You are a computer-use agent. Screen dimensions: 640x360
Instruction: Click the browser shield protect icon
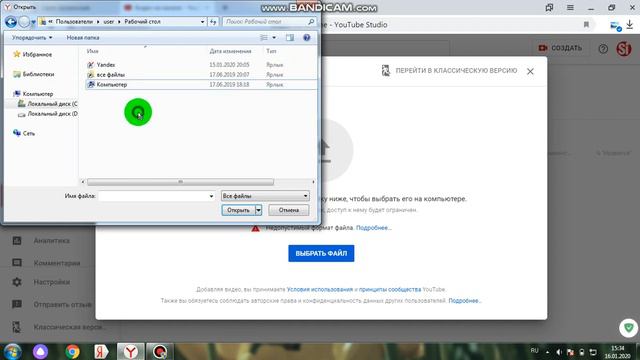(x=629, y=328)
